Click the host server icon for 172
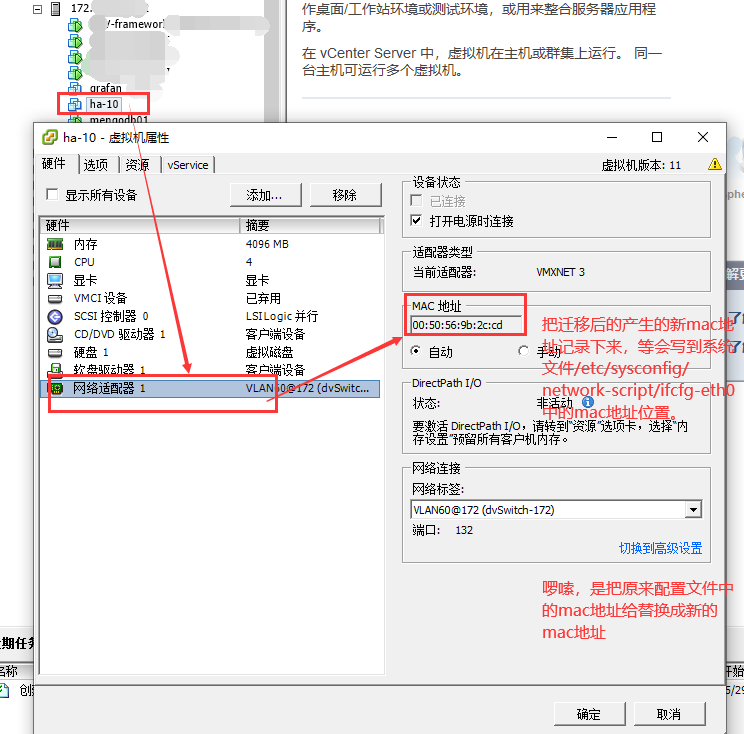The image size is (744, 734). (x=56, y=9)
